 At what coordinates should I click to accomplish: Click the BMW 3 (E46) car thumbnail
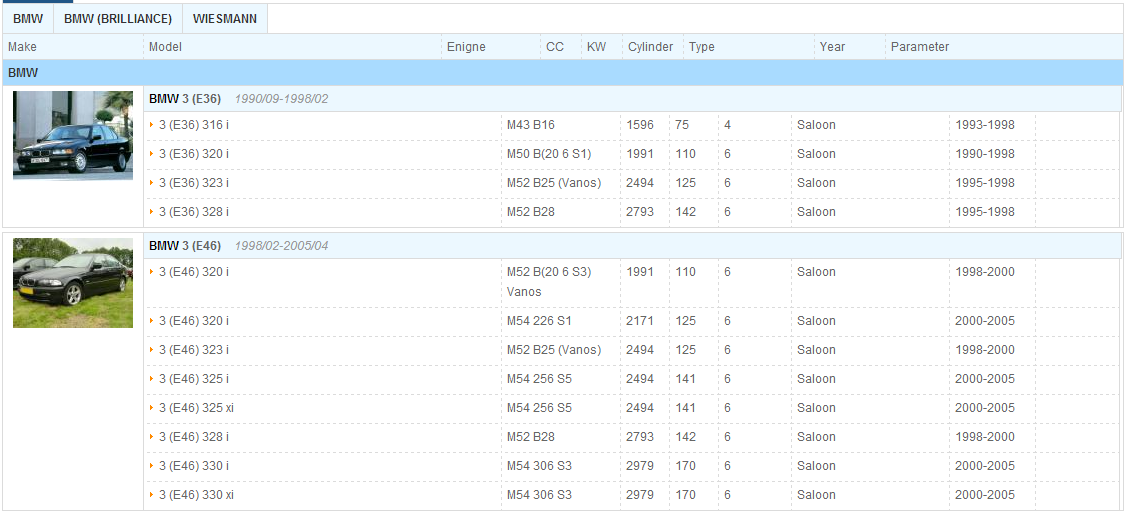73,283
